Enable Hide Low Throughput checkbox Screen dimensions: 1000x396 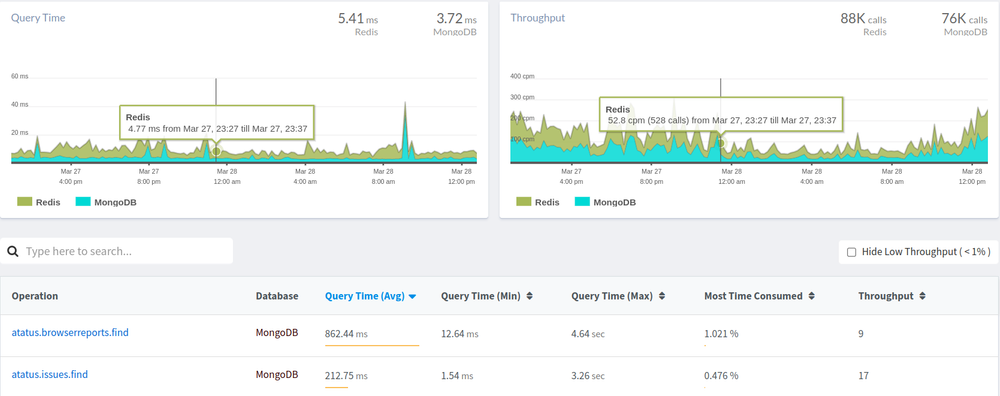coord(851,253)
